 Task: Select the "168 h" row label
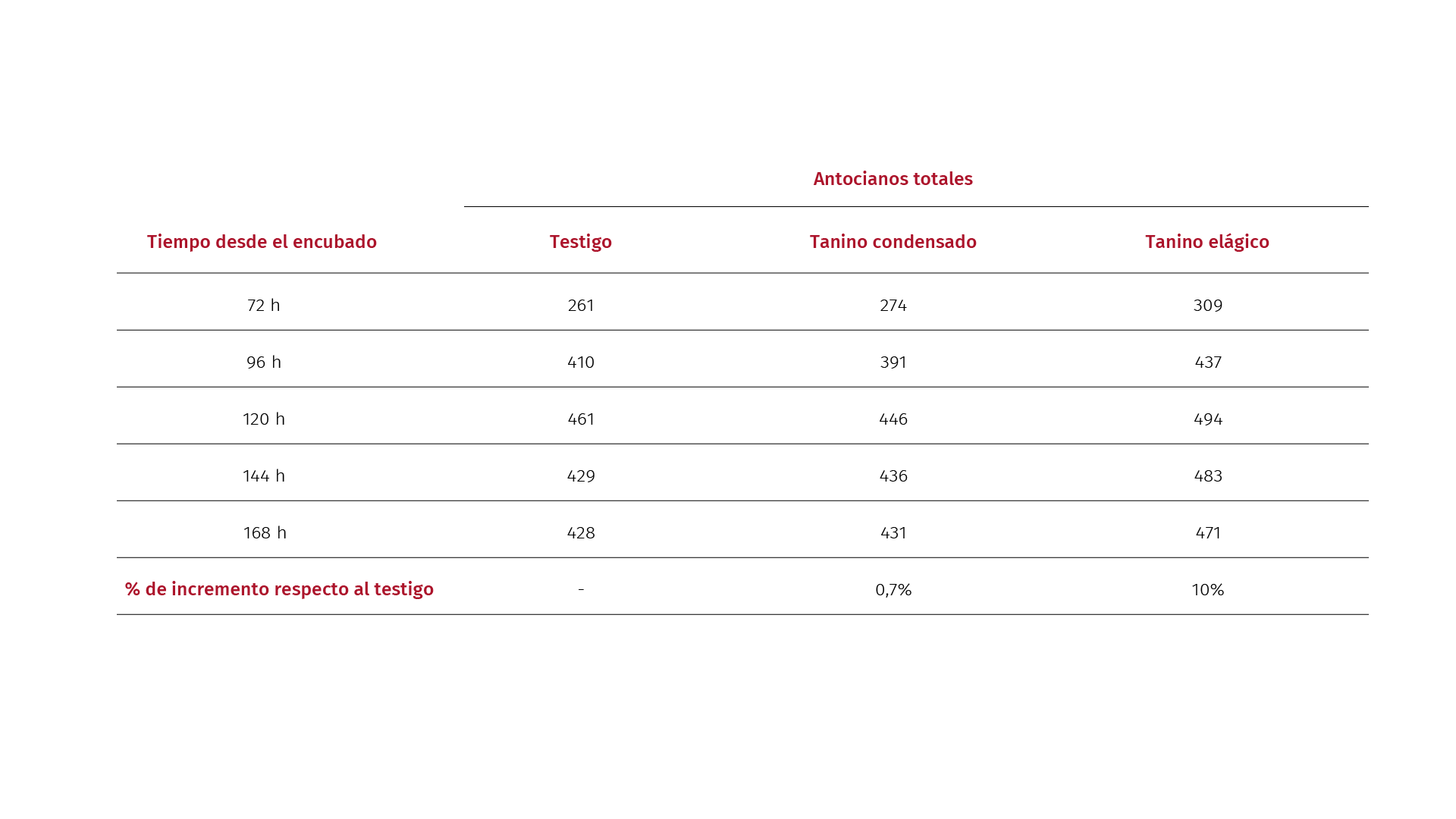click(x=264, y=533)
